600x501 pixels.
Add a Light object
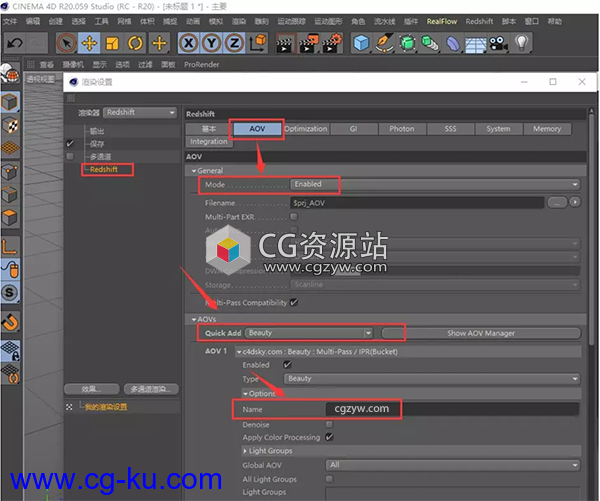pyautogui.click(x=522, y=43)
